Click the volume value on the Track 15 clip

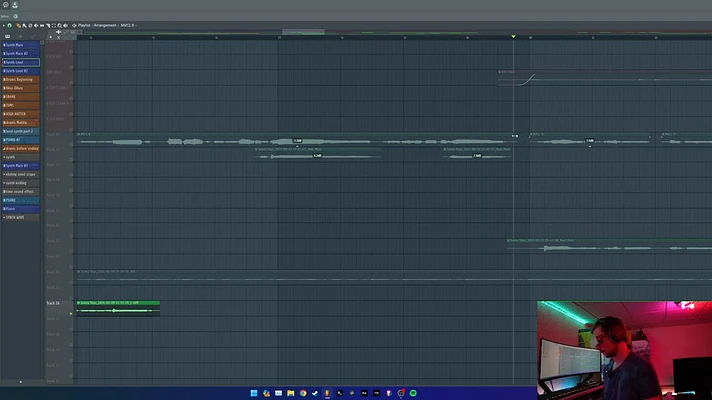pyautogui.click(x=297, y=140)
